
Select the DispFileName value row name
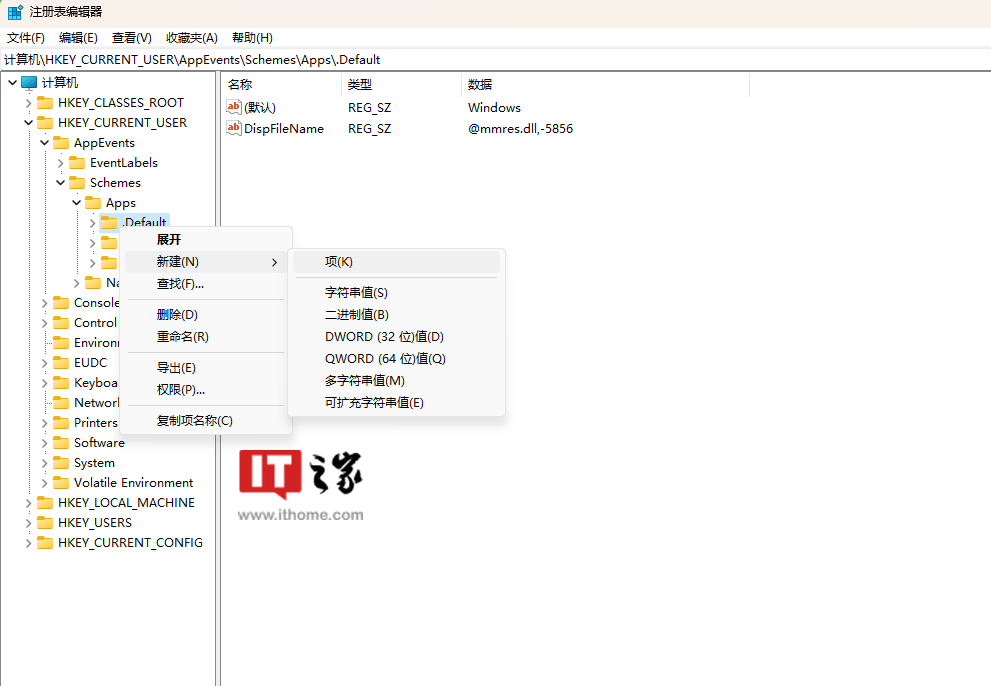[x=284, y=128]
